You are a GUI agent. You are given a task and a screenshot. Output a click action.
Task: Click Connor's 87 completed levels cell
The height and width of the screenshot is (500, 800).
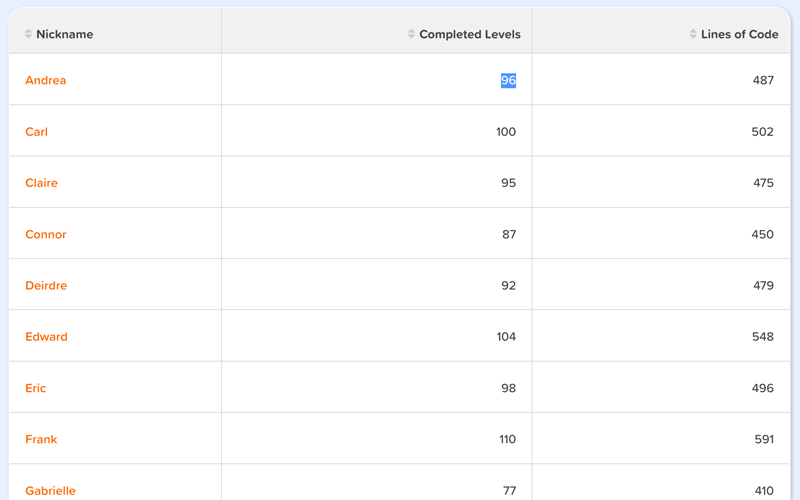pyautogui.click(x=508, y=234)
